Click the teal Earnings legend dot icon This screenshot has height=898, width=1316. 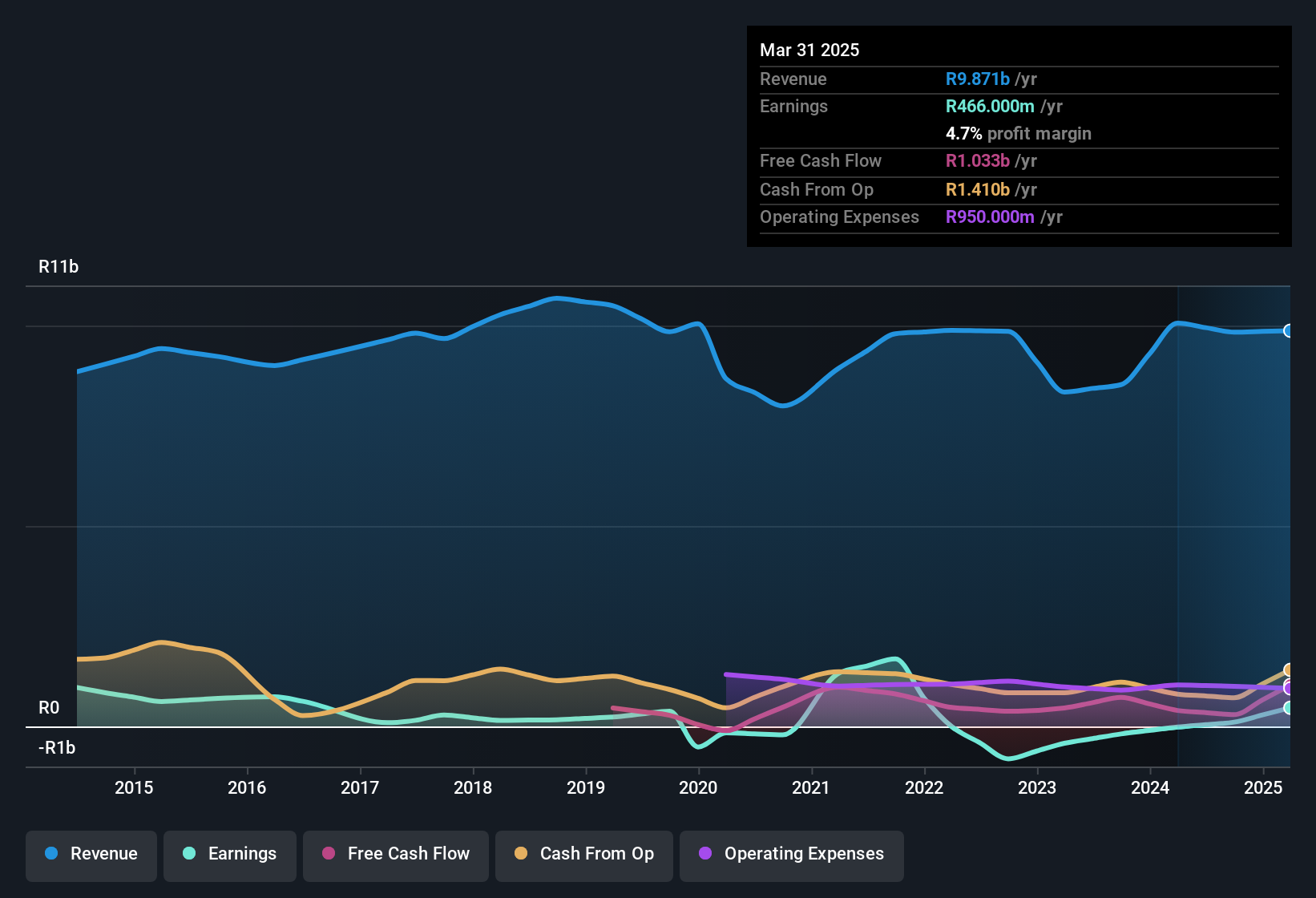click(189, 854)
